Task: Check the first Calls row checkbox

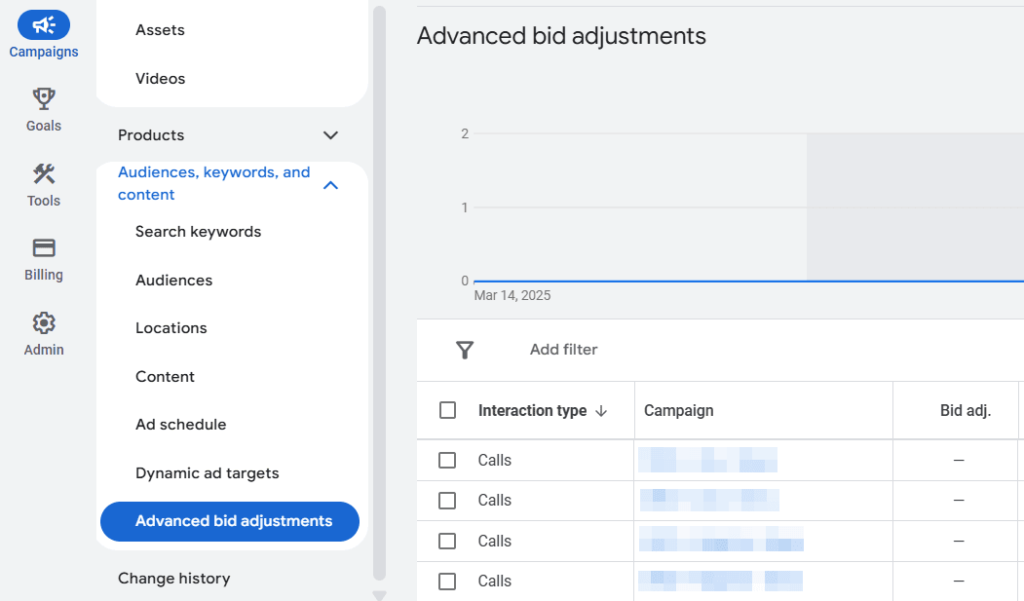Action: 447,459
